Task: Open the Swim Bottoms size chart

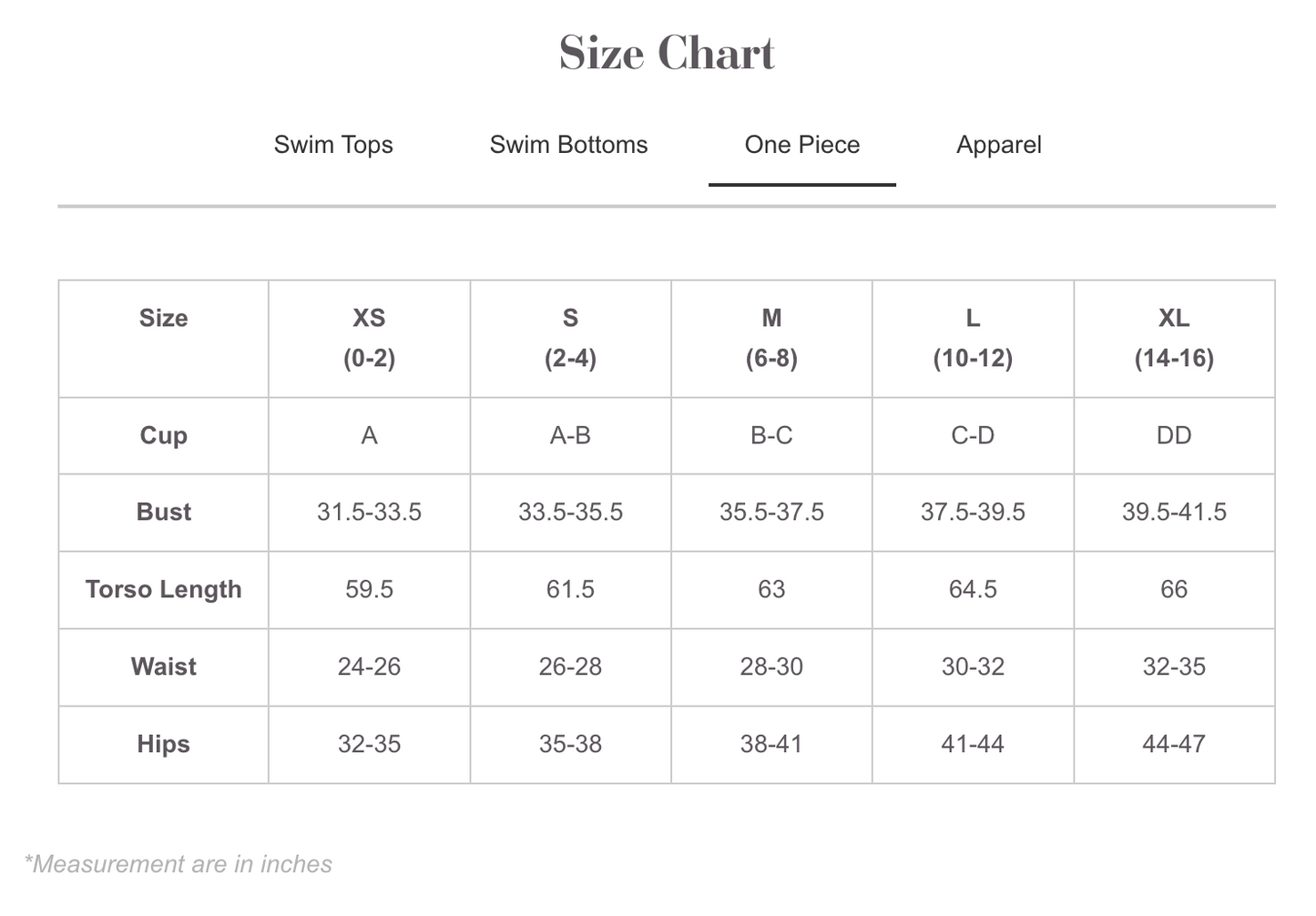Action: [568, 145]
